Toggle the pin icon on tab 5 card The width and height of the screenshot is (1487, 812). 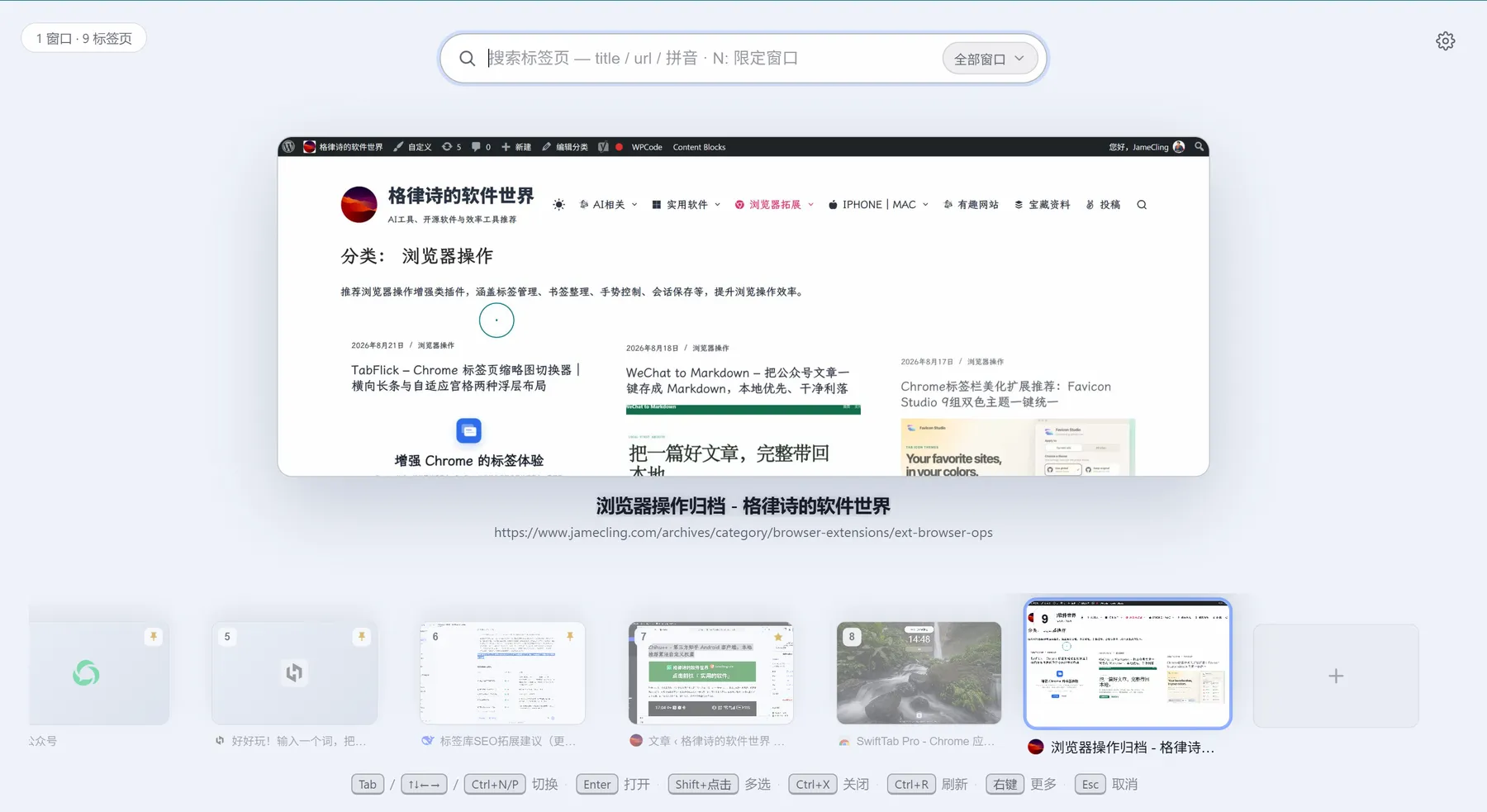pyautogui.click(x=361, y=636)
